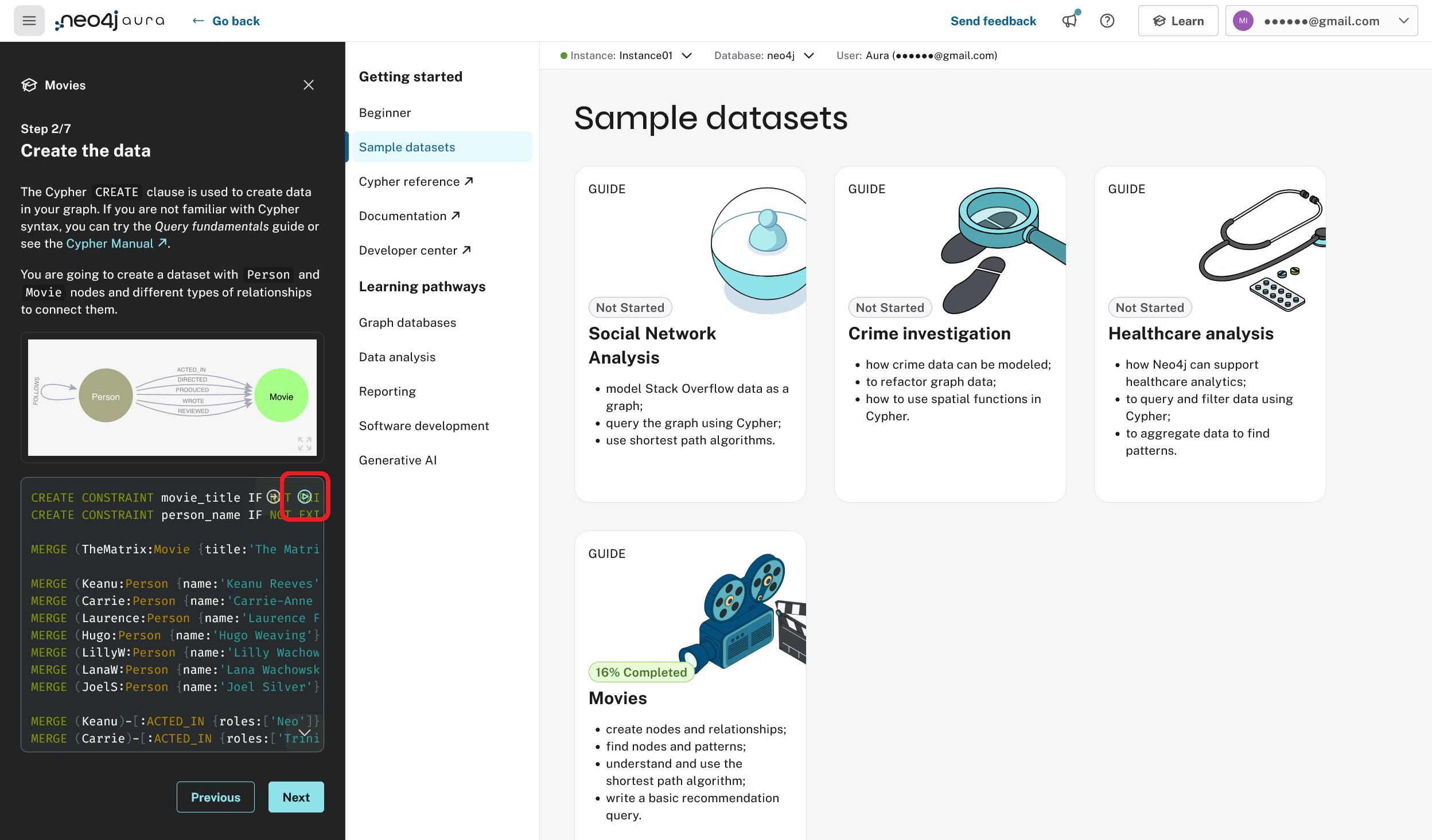Click Not Started badge on Social Network card
The image size is (1432, 840).
(630, 308)
